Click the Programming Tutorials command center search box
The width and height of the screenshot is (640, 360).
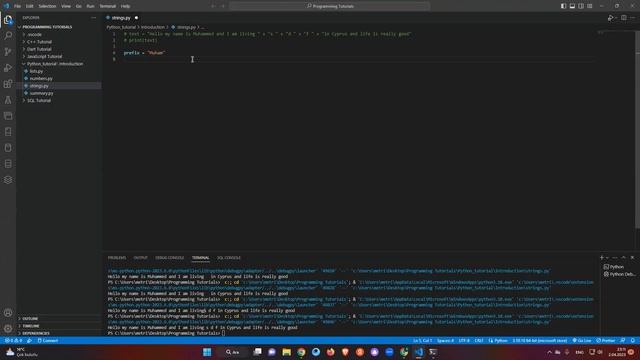click(329, 6)
